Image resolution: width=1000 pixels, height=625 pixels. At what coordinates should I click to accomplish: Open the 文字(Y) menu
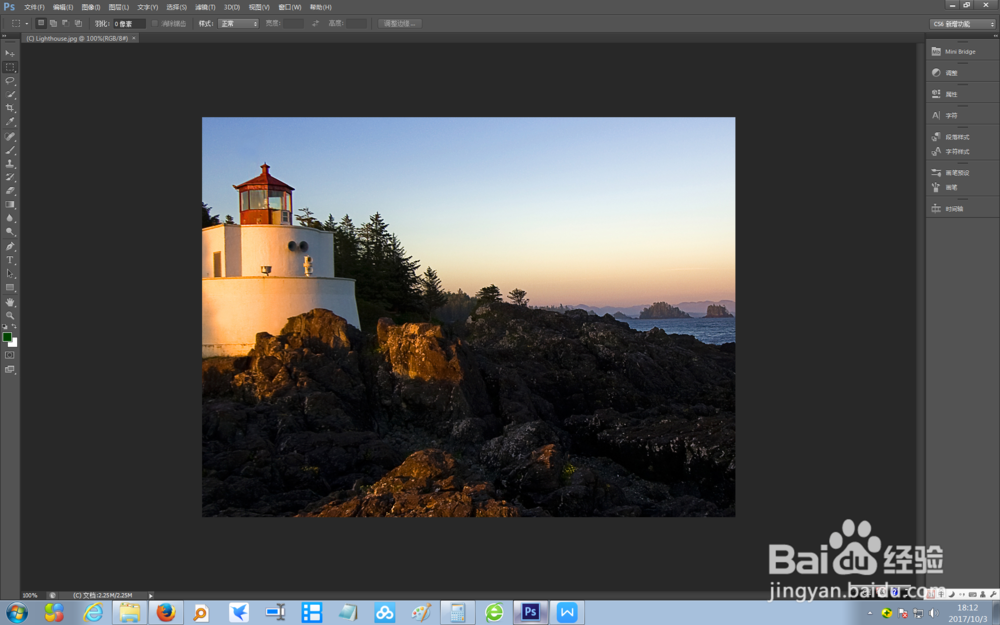click(x=148, y=7)
